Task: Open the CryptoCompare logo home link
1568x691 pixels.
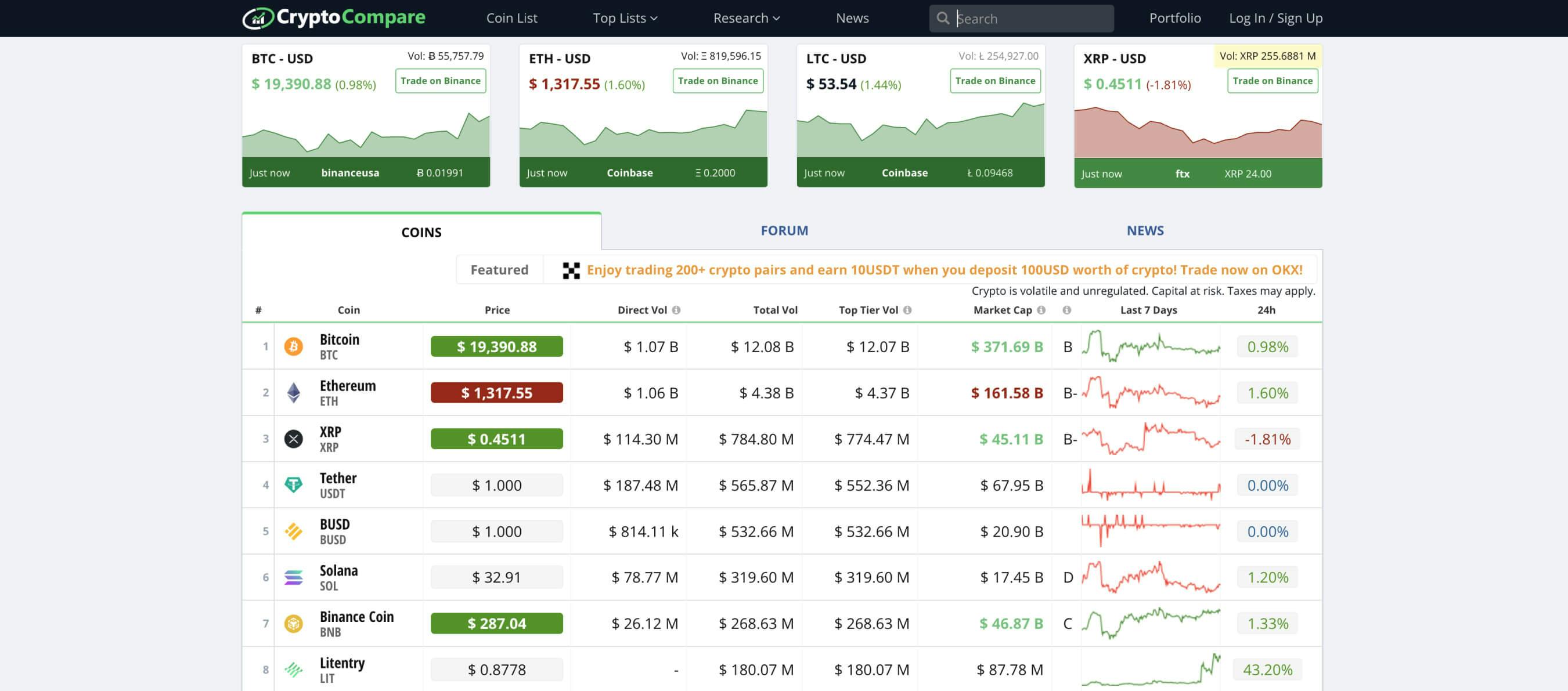Action: [334, 17]
